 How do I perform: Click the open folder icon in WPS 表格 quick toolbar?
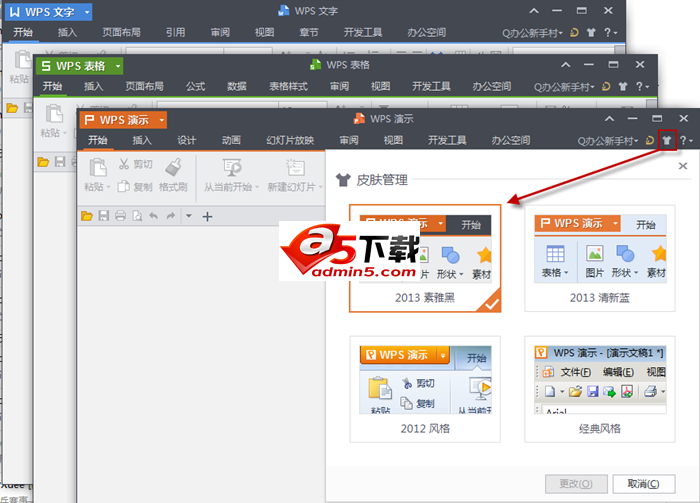[43, 162]
